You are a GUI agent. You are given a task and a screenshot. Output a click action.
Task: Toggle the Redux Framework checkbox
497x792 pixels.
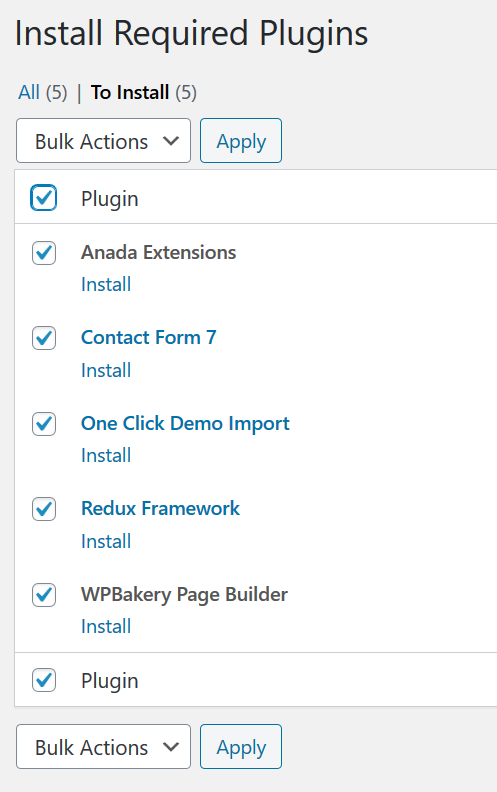point(44,509)
